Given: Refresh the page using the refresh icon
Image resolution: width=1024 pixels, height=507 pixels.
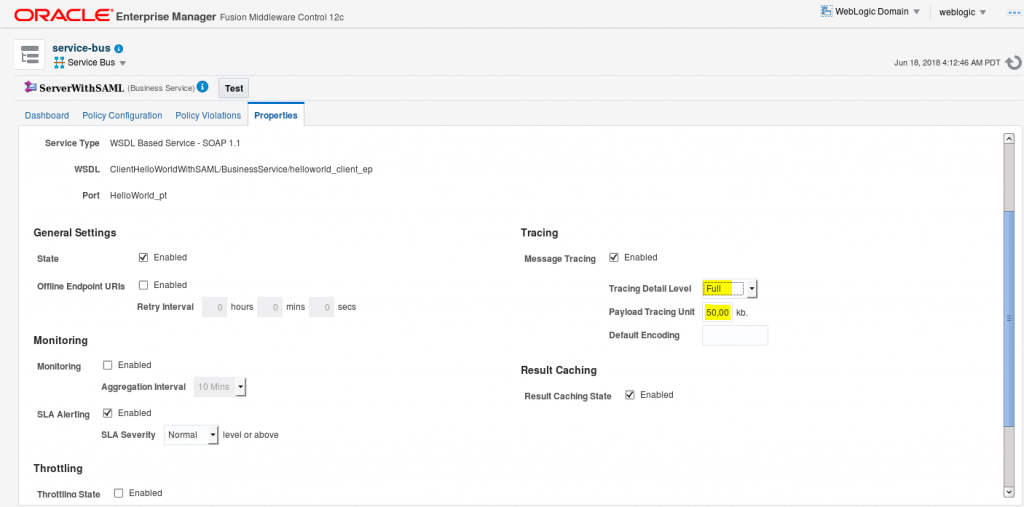Looking at the screenshot, I should pos(1013,63).
